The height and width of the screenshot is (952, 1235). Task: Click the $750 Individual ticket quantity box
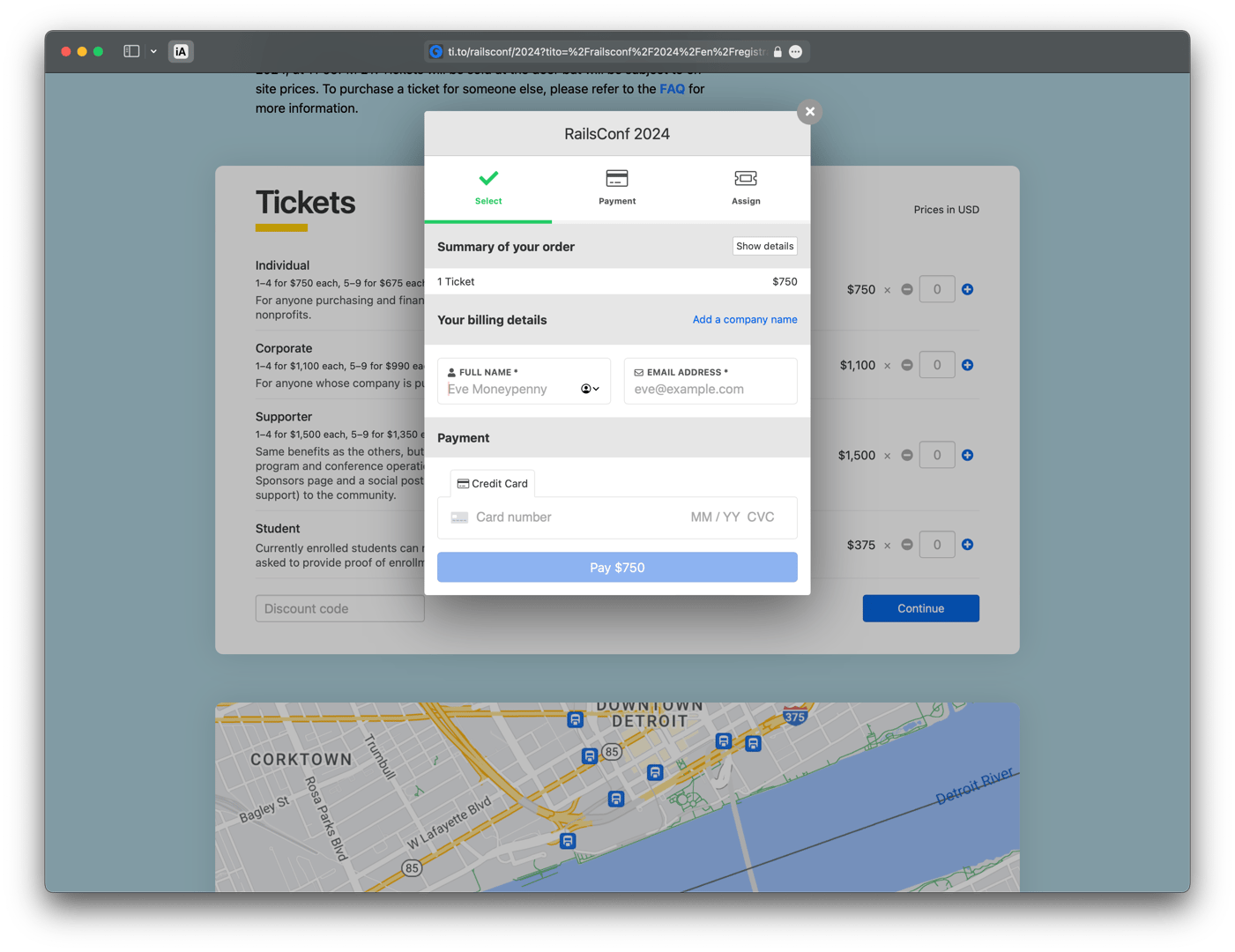tap(937, 289)
